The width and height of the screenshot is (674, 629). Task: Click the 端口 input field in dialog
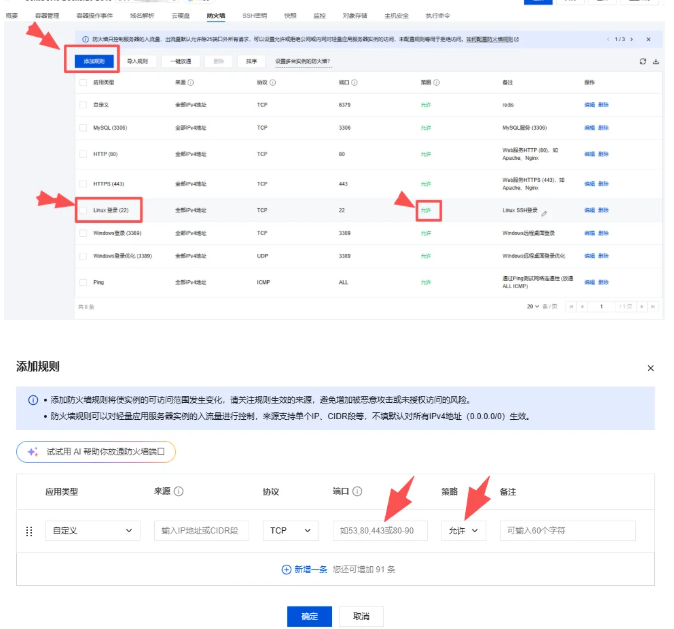click(380, 531)
